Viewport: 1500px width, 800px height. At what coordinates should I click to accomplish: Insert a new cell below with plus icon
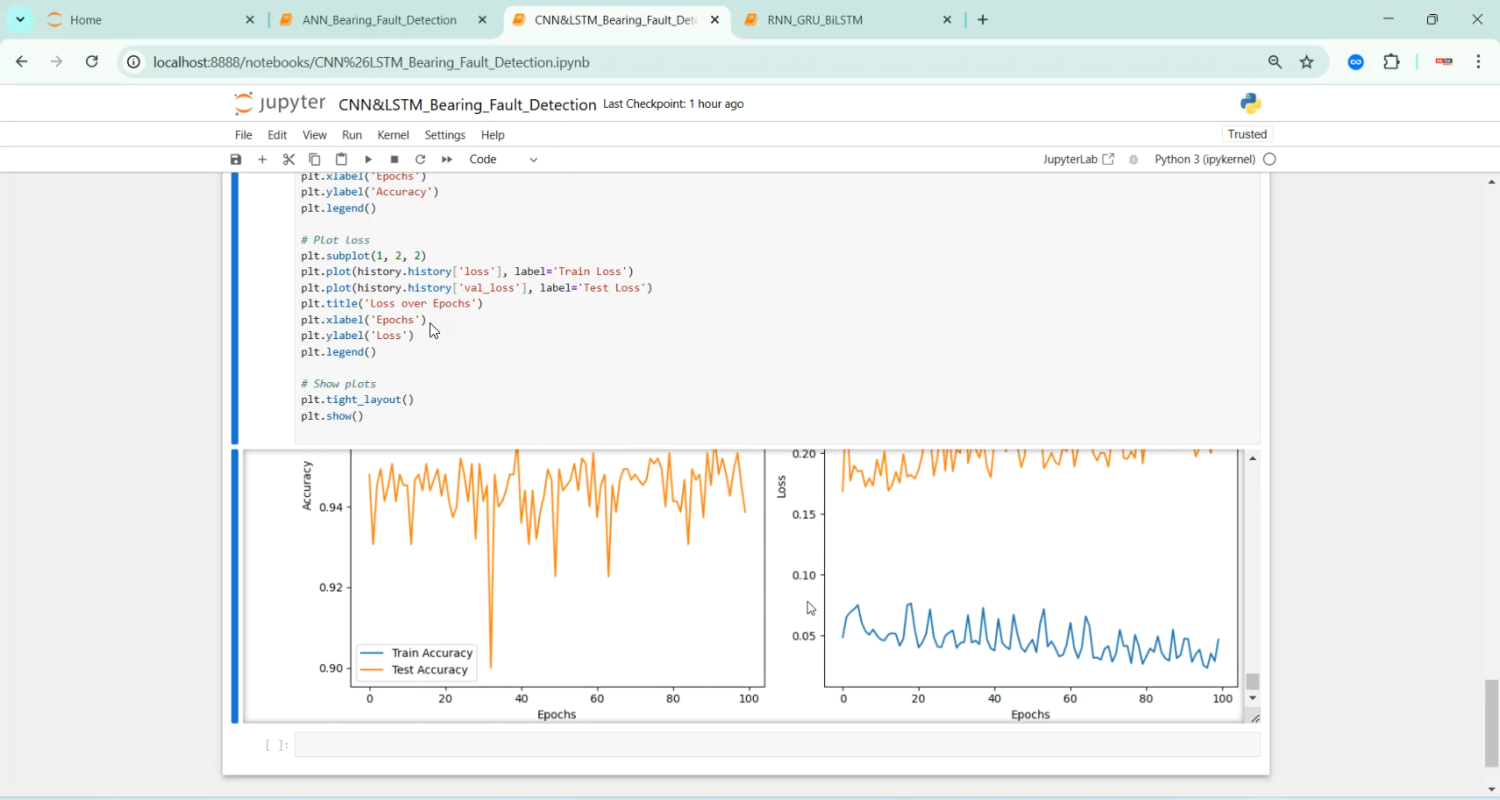262,159
